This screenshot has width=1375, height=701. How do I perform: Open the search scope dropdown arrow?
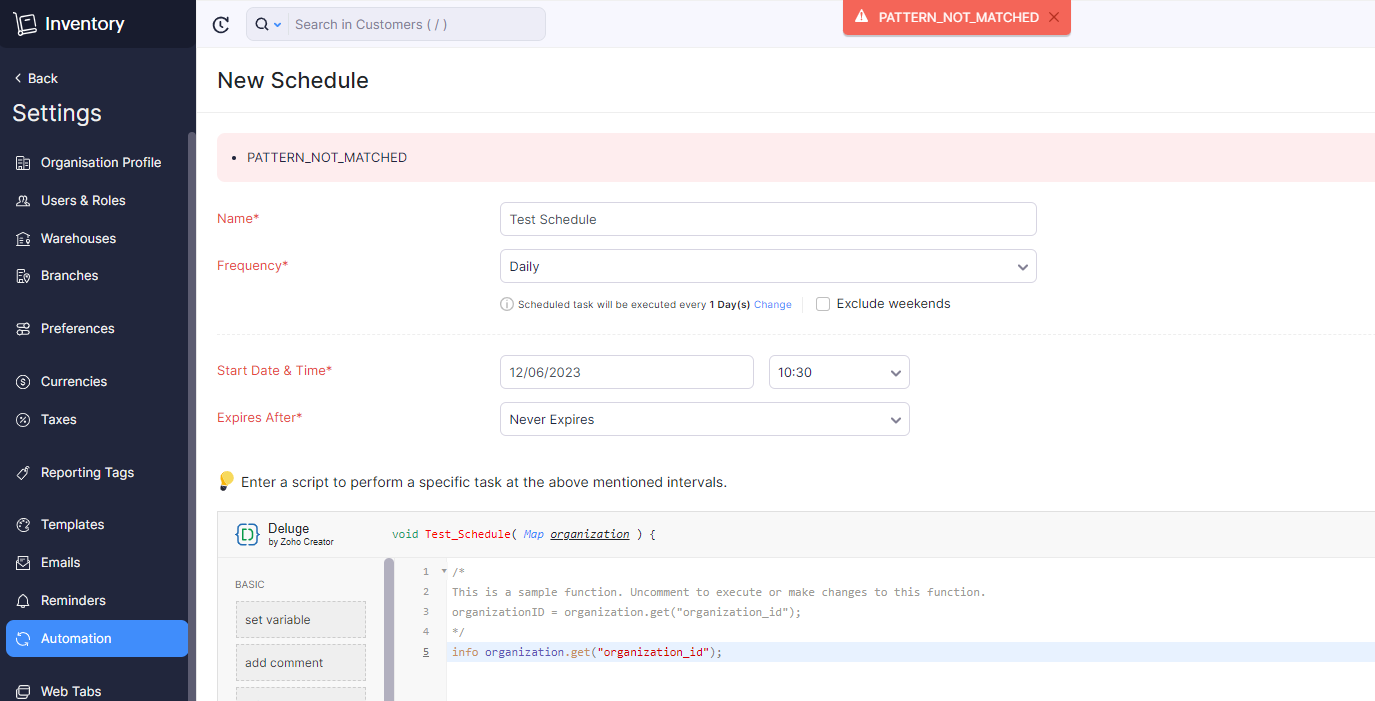(x=278, y=25)
